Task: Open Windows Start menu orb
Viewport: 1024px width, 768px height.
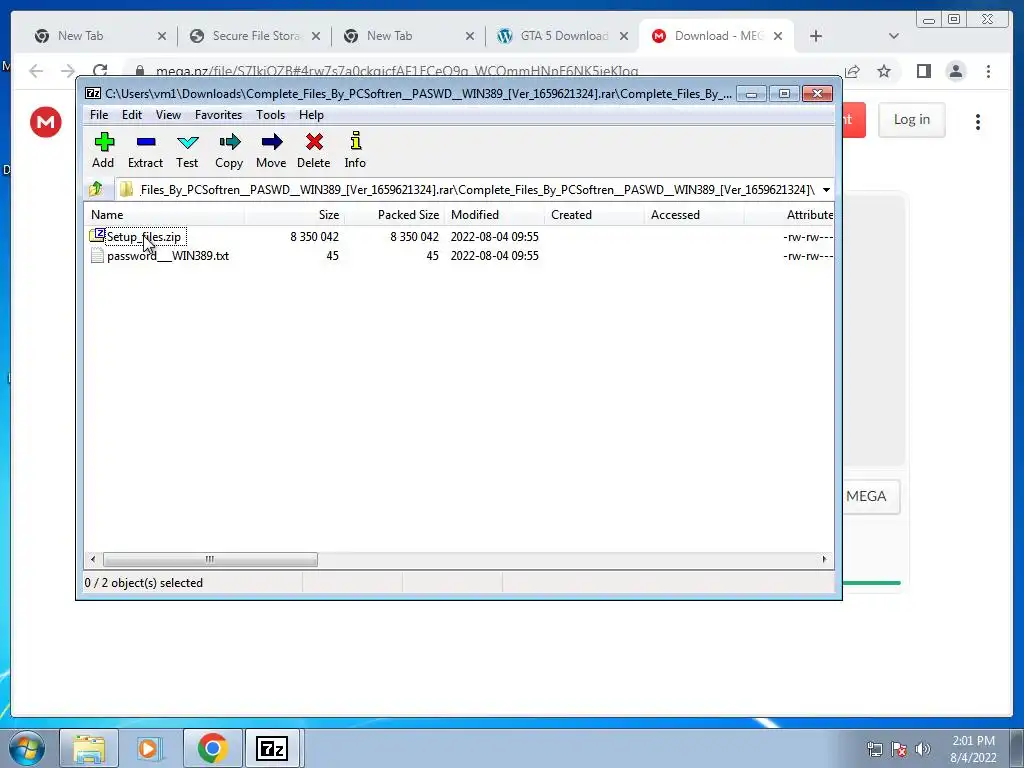Action: pyautogui.click(x=27, y=748)
